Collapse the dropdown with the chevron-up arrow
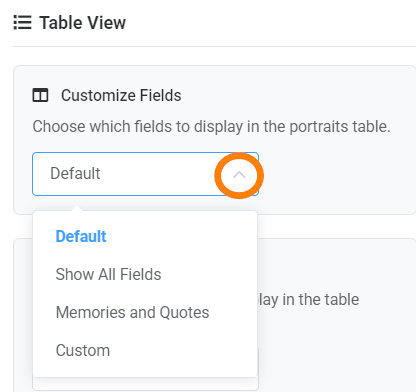The height and width of the screenshot is (392, 416). [x=239, y=175]
